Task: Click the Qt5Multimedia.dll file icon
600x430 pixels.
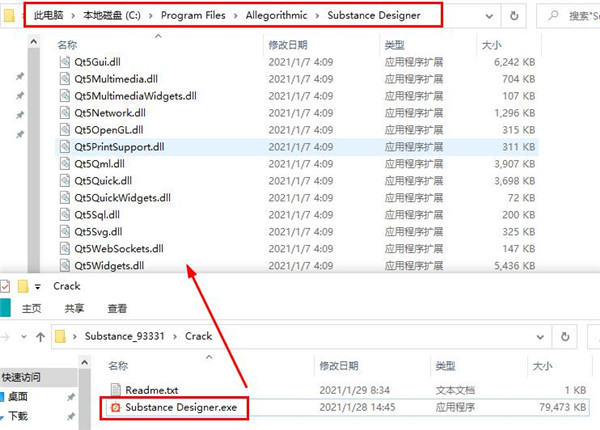Action: click(65, 79)
